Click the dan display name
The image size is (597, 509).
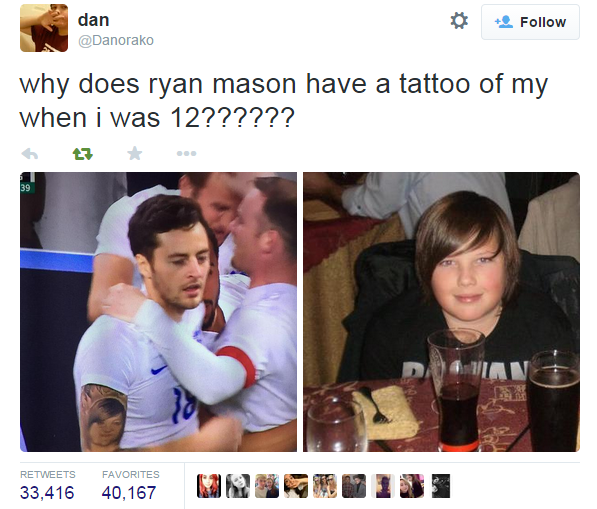(x=93, y=20)
